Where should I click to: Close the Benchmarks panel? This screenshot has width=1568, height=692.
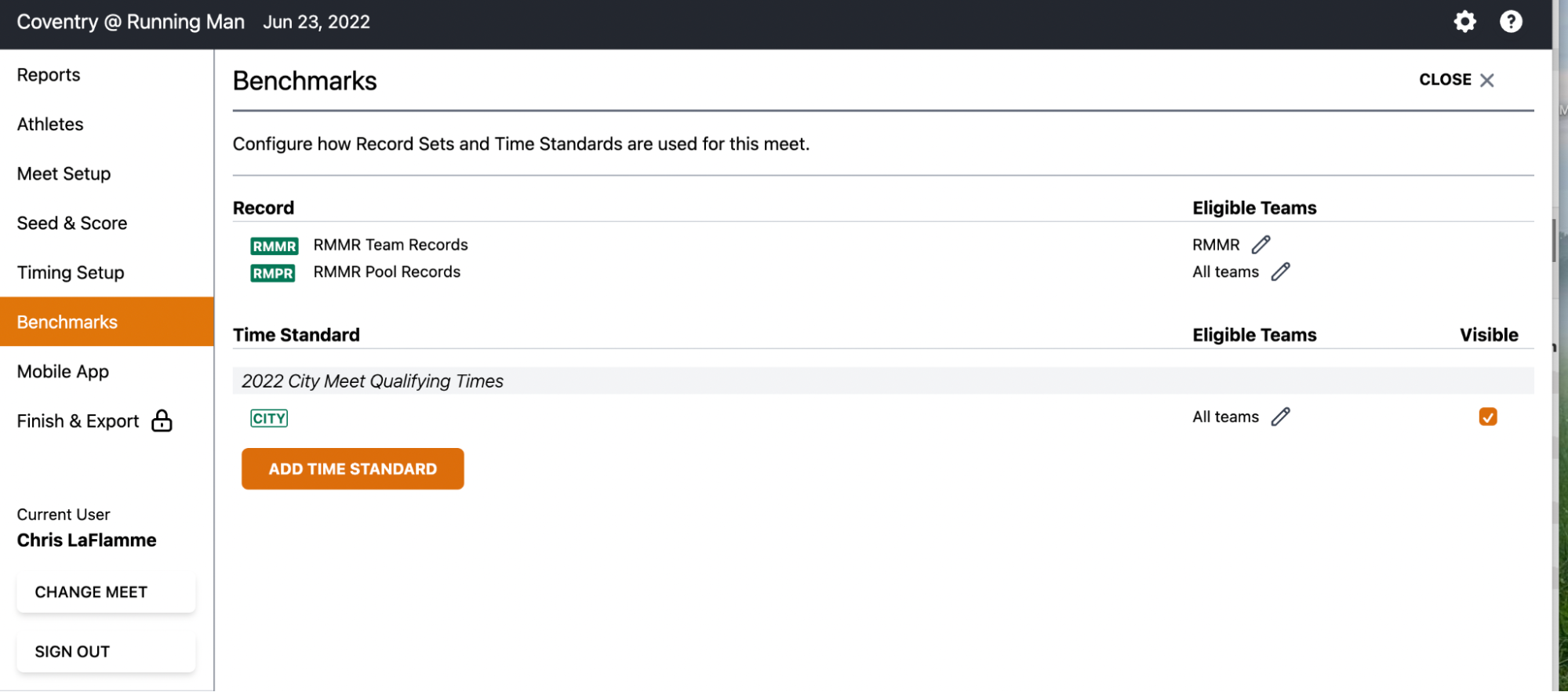click(1456, 80)
